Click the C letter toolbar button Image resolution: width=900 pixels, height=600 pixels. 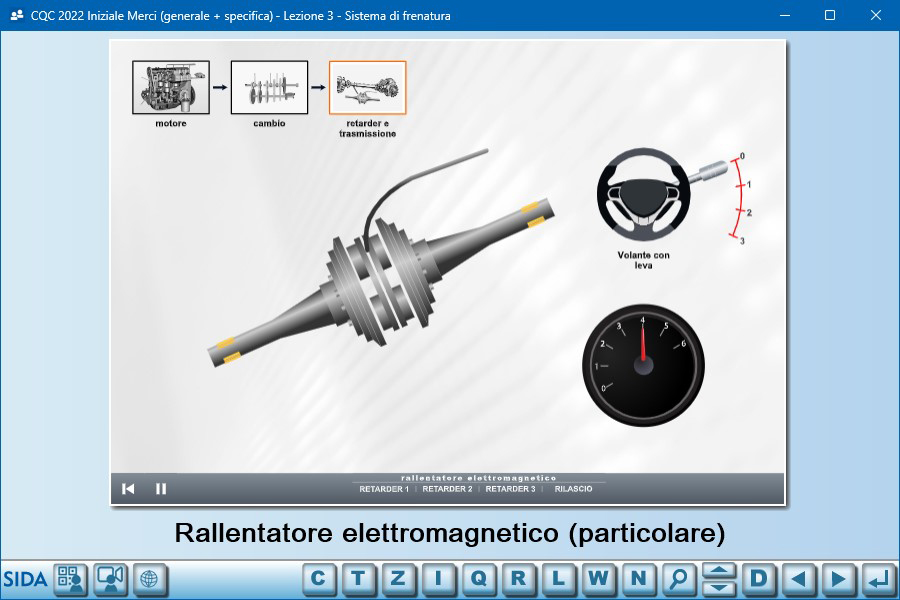click(319, 578)
